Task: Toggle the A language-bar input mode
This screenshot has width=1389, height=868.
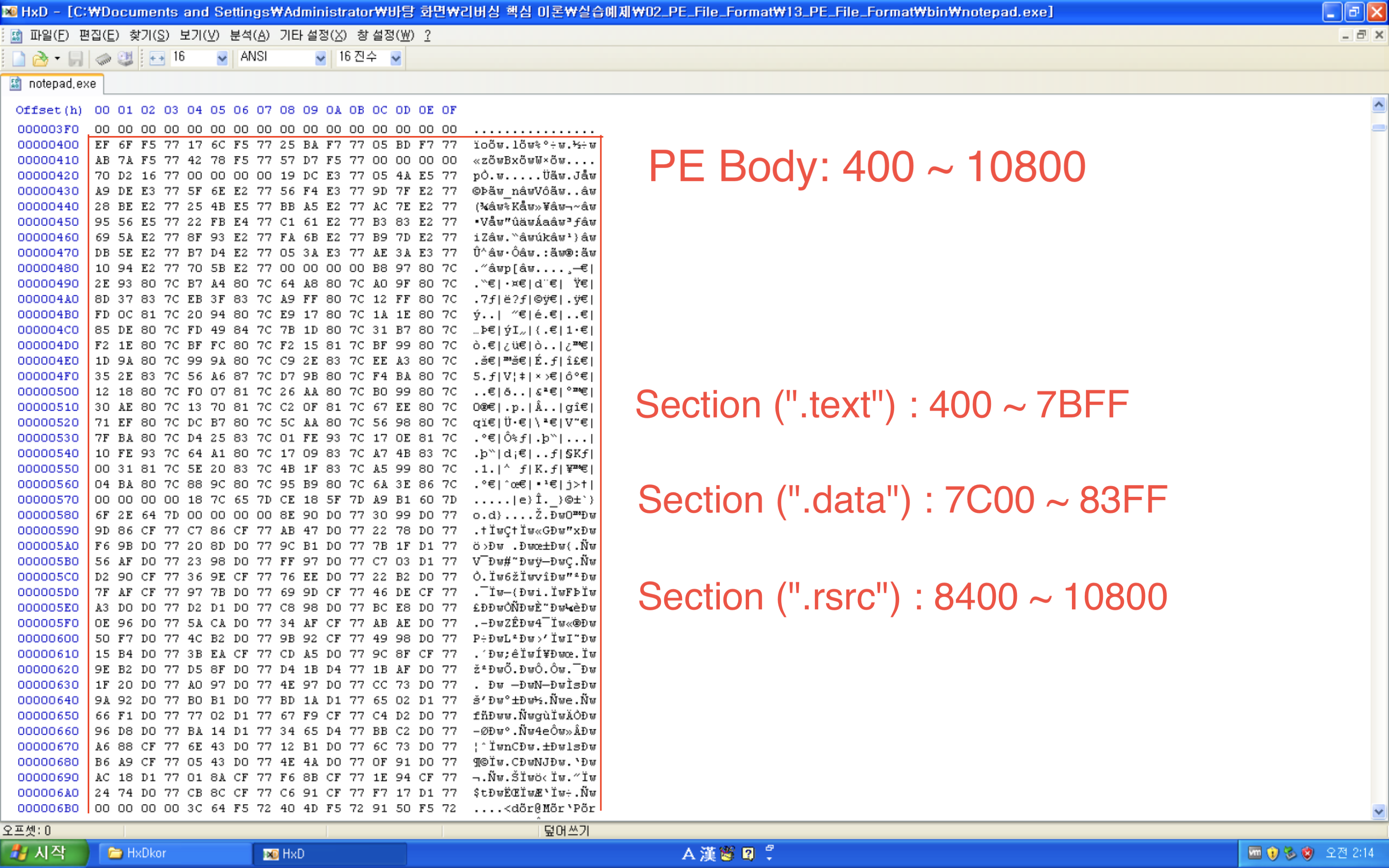Action: coord(688,854)
